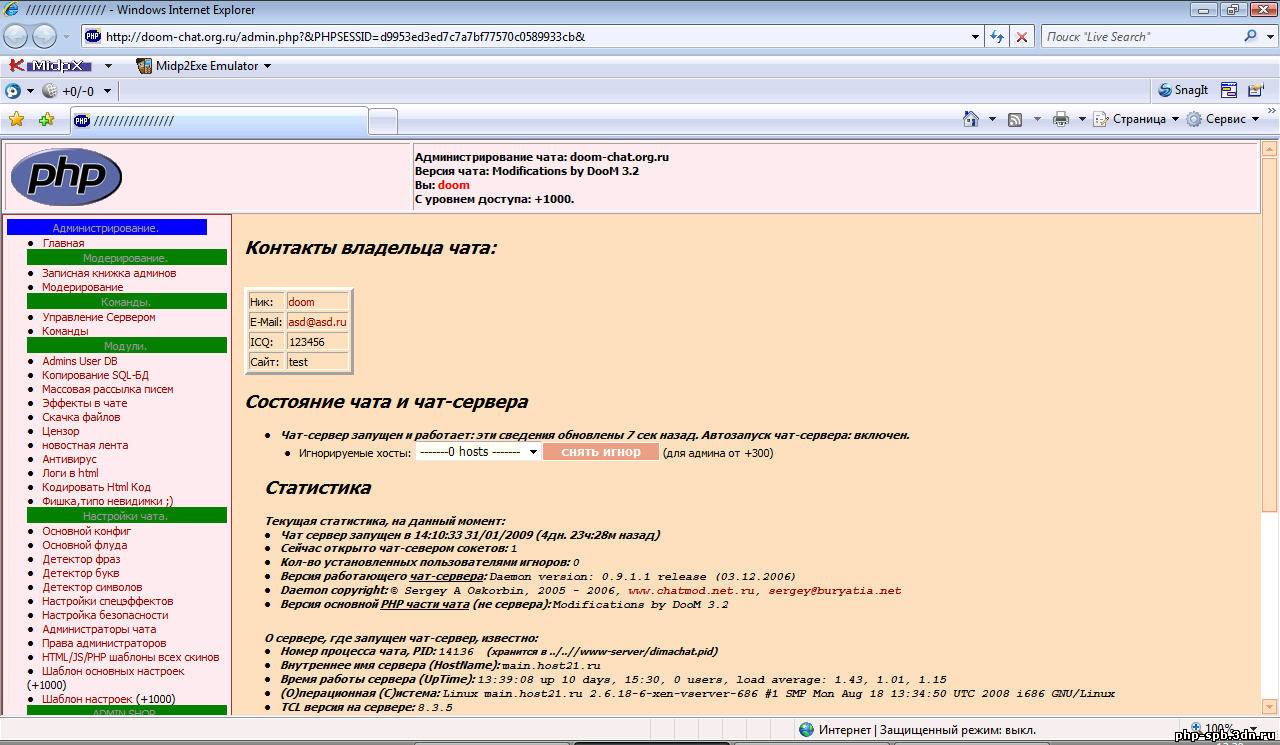Expand the Midp2Exe Emulator dropdown
The image size is (1280, 745).
[x=267, y=66]
